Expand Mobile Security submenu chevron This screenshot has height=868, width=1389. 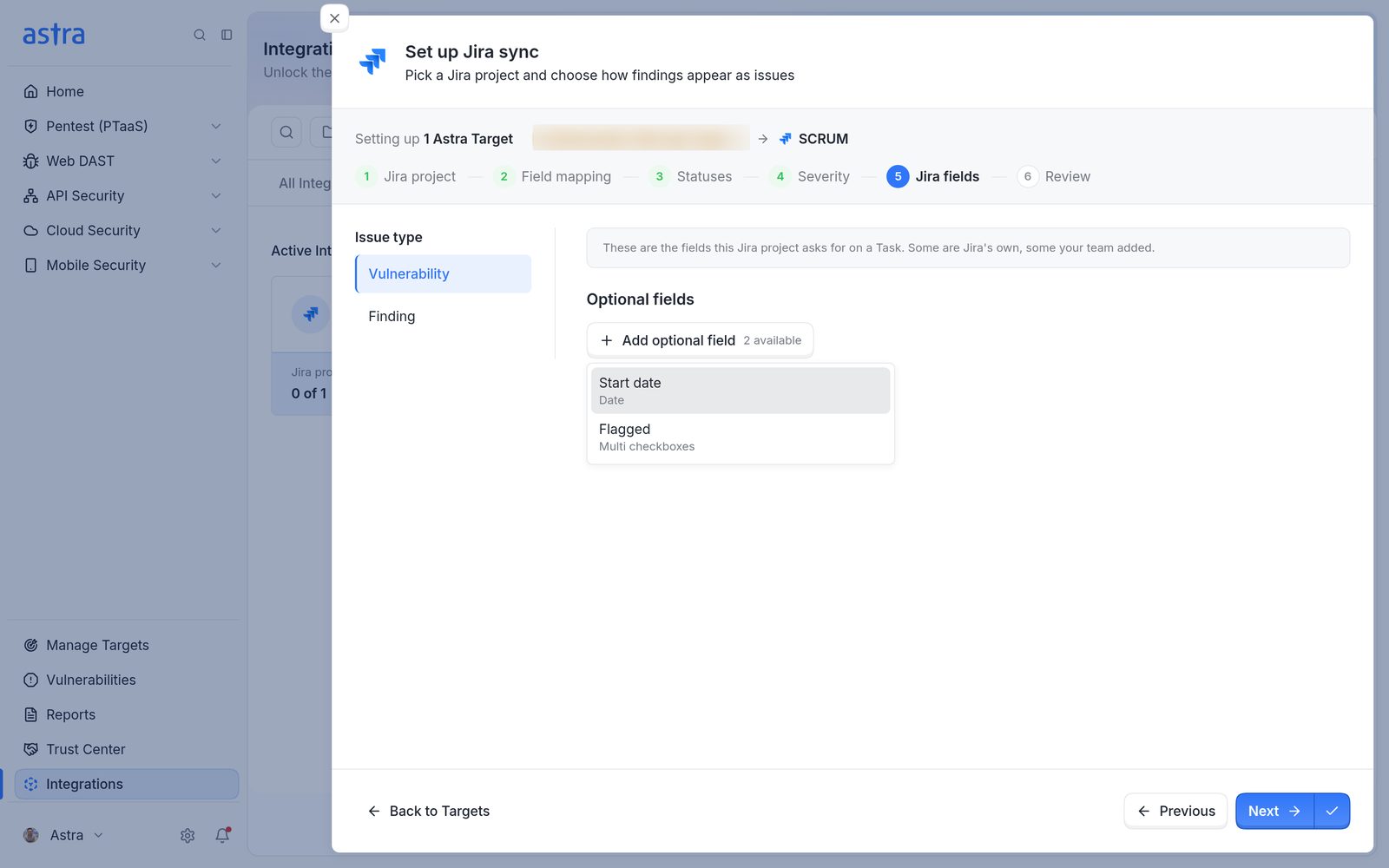coord(216,265)
